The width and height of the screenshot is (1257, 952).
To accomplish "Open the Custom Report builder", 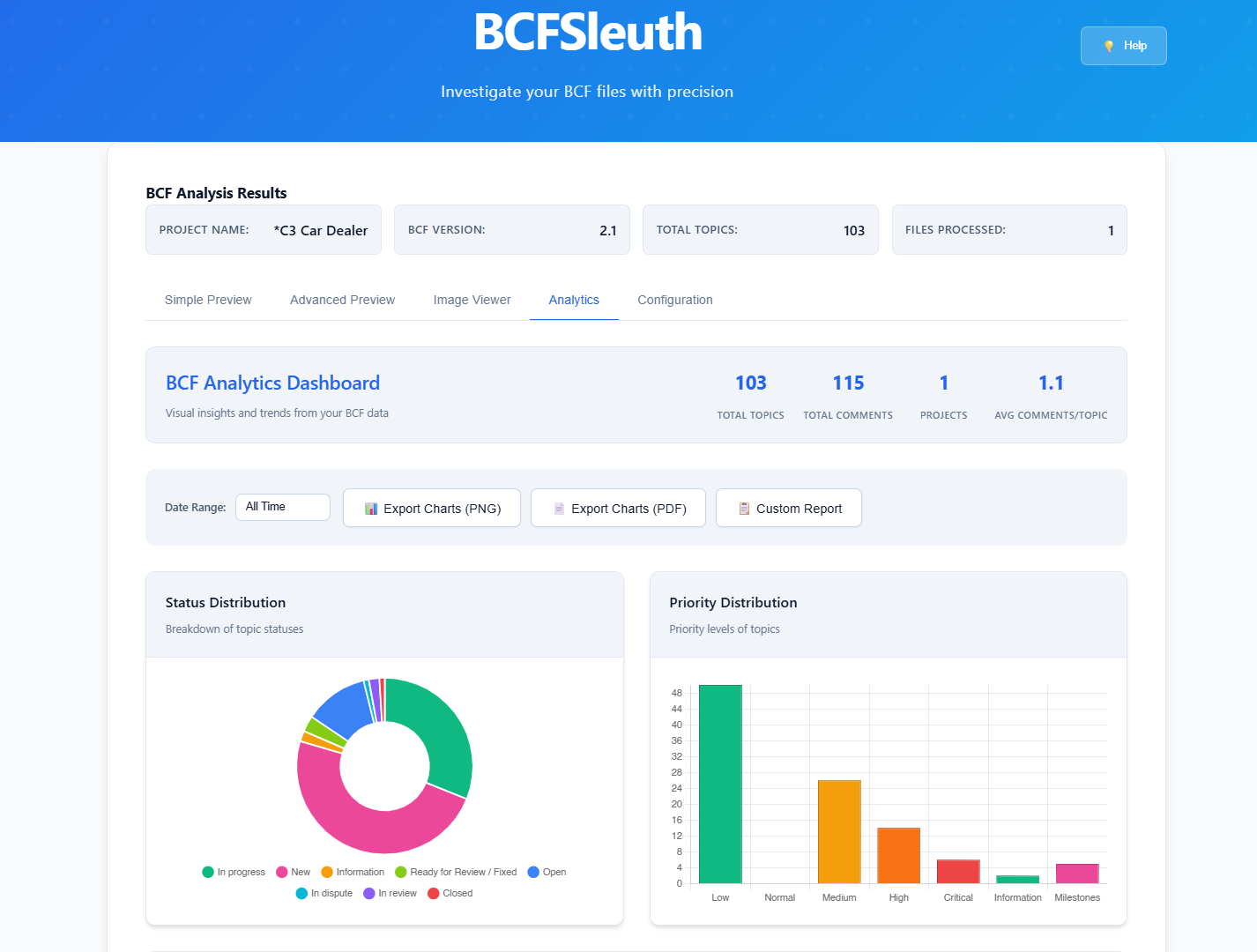I will (x=789, y=508).
